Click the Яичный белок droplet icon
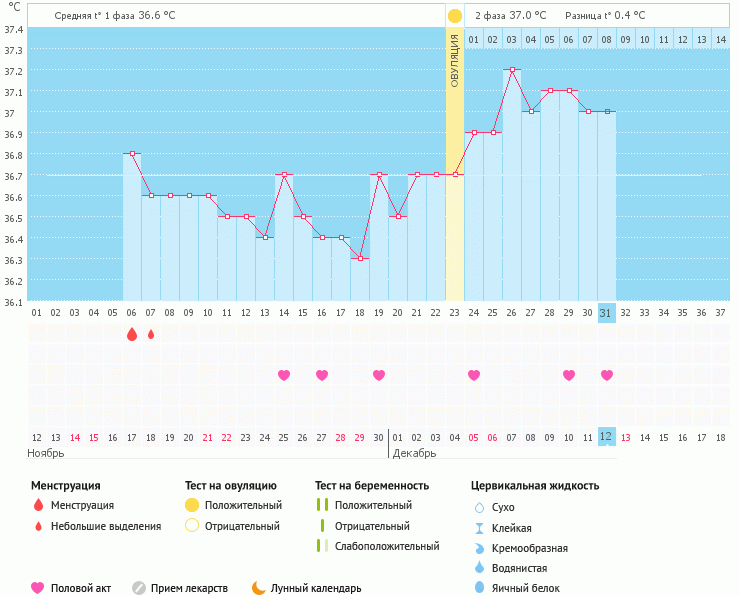The width and height of the screenshot is (739, 595). [x=478, y=588]
